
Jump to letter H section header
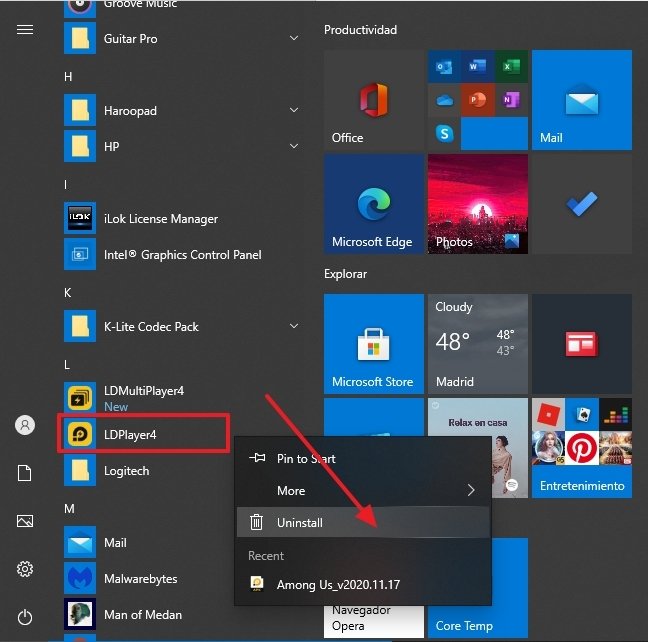[x=68, y=77]
